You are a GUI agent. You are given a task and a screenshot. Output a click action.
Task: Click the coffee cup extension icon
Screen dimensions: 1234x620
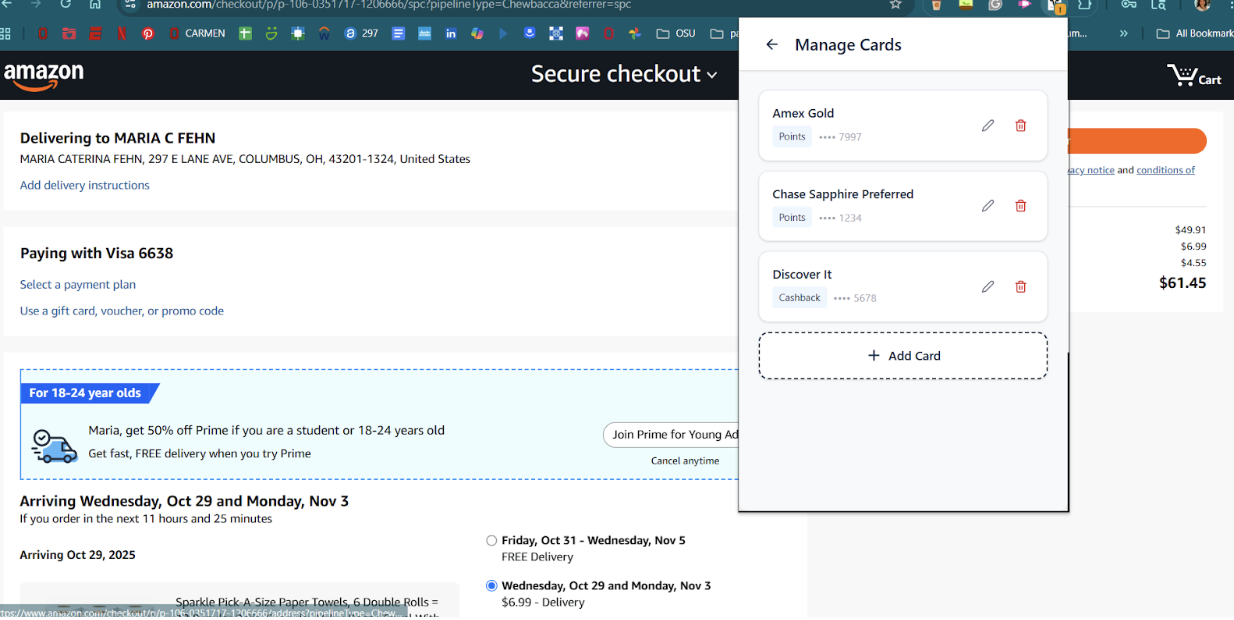tap(937, 5)
